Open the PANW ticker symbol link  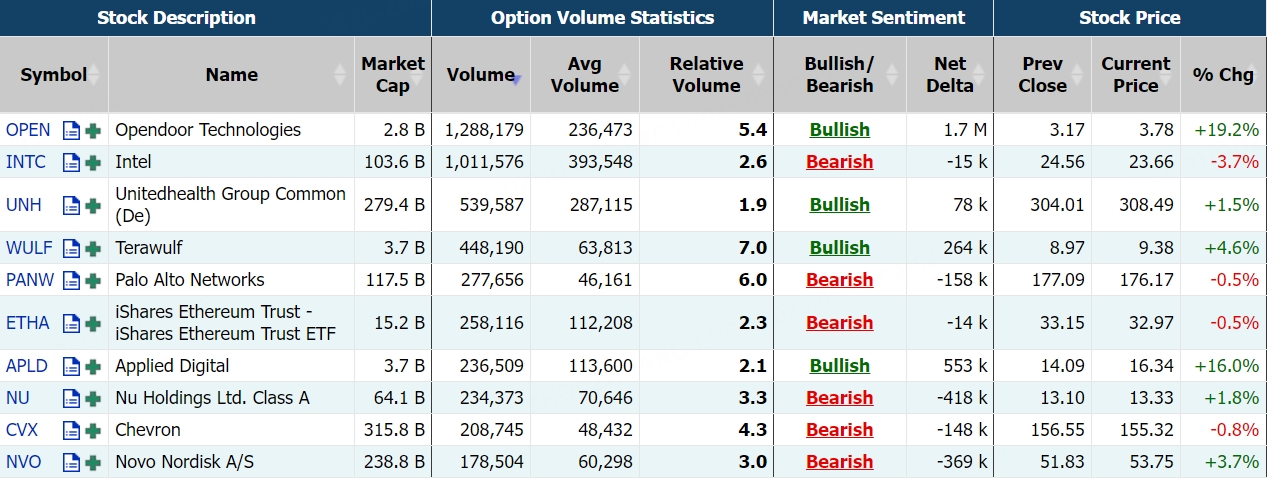click(30, 280)
